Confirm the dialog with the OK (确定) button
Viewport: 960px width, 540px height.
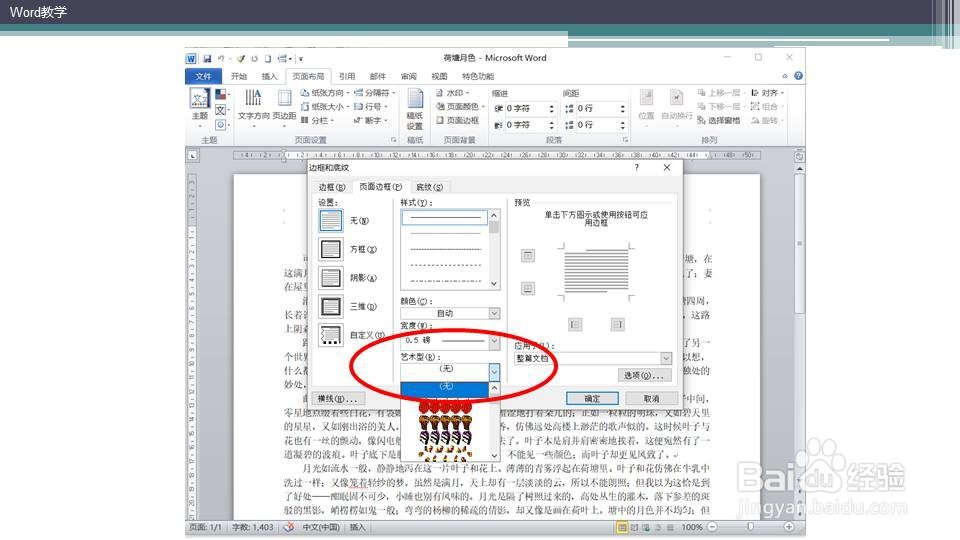(x=592, y=399)
